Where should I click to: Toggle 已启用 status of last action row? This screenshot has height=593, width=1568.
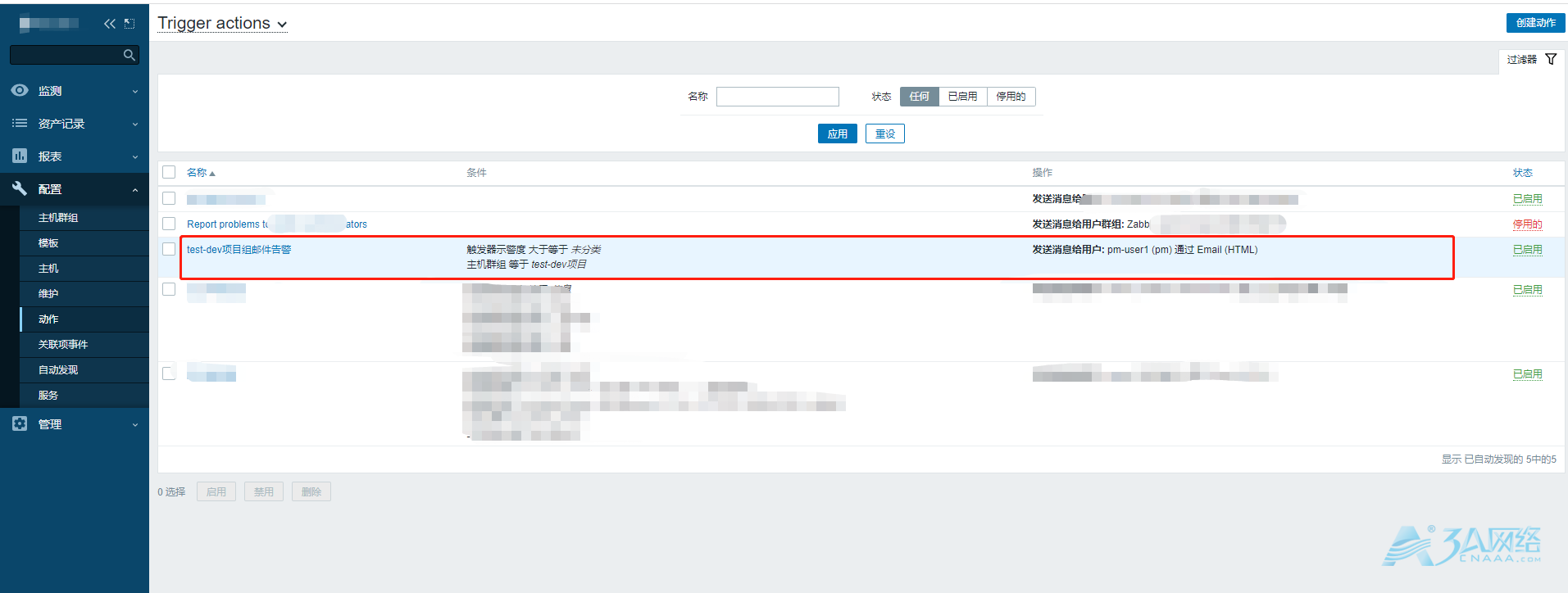click(1527, 373)
